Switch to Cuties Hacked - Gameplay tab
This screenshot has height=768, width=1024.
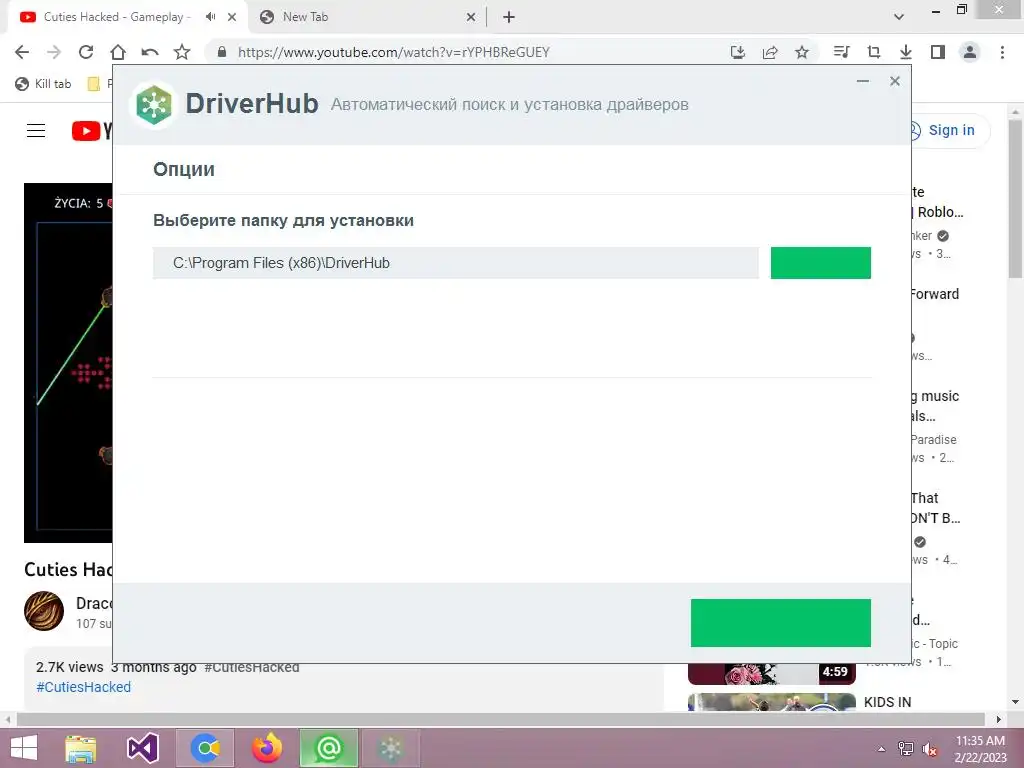click(118, 17)
